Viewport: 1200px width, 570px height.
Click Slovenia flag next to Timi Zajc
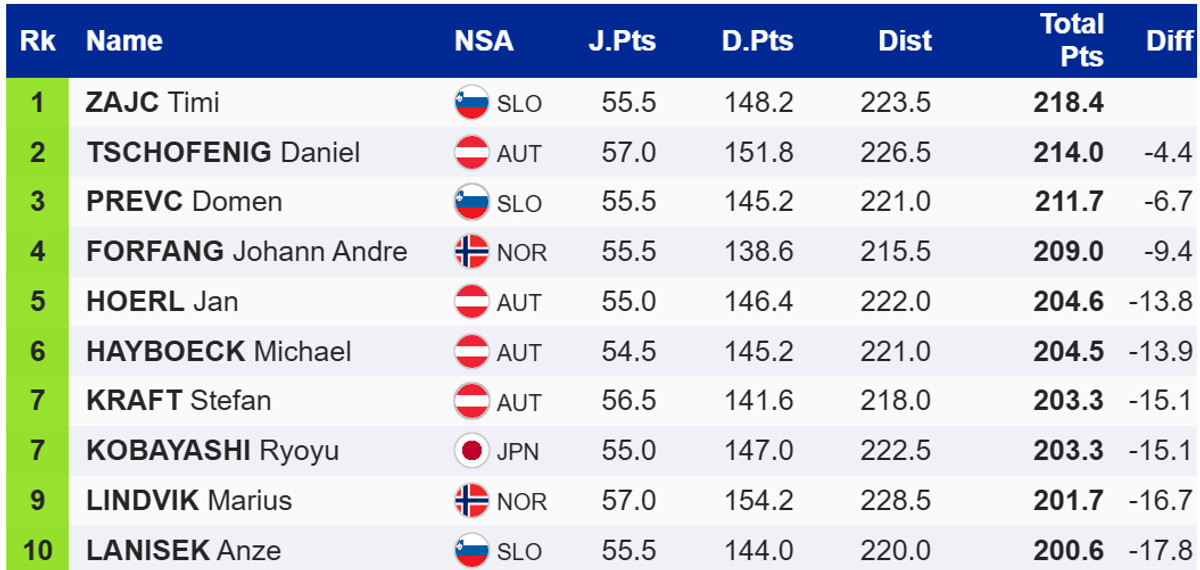coord(471,103)
